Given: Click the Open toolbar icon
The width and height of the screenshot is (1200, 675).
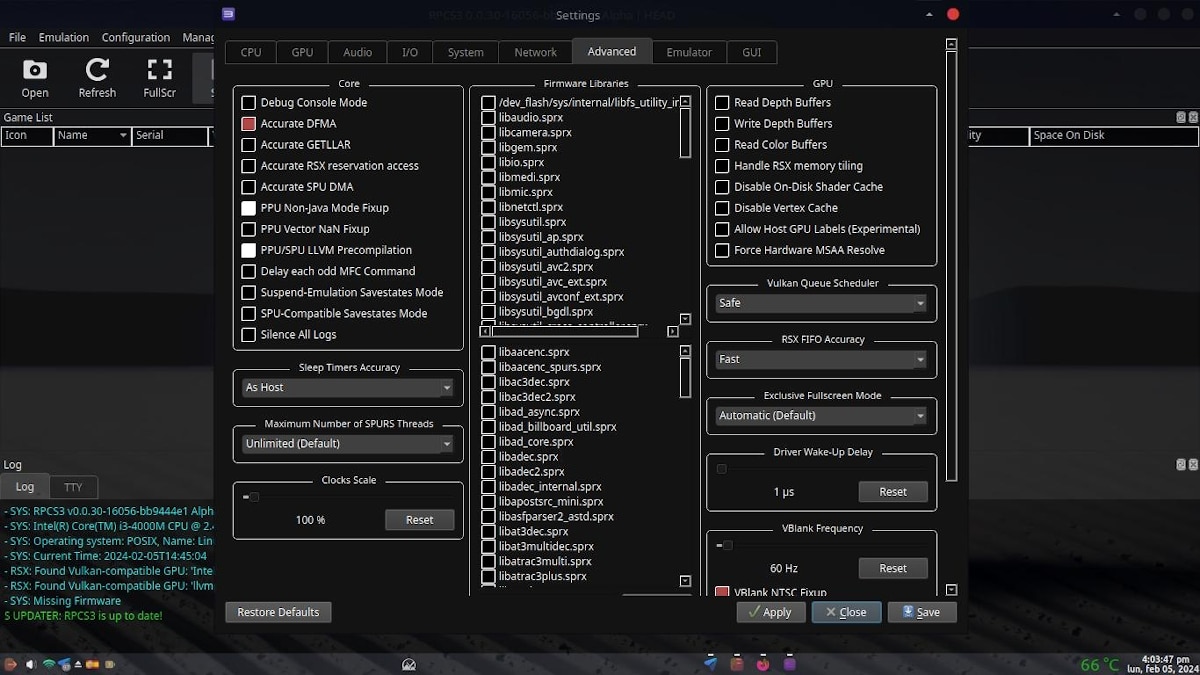Looking at the screenshot, I should point(35,78).
